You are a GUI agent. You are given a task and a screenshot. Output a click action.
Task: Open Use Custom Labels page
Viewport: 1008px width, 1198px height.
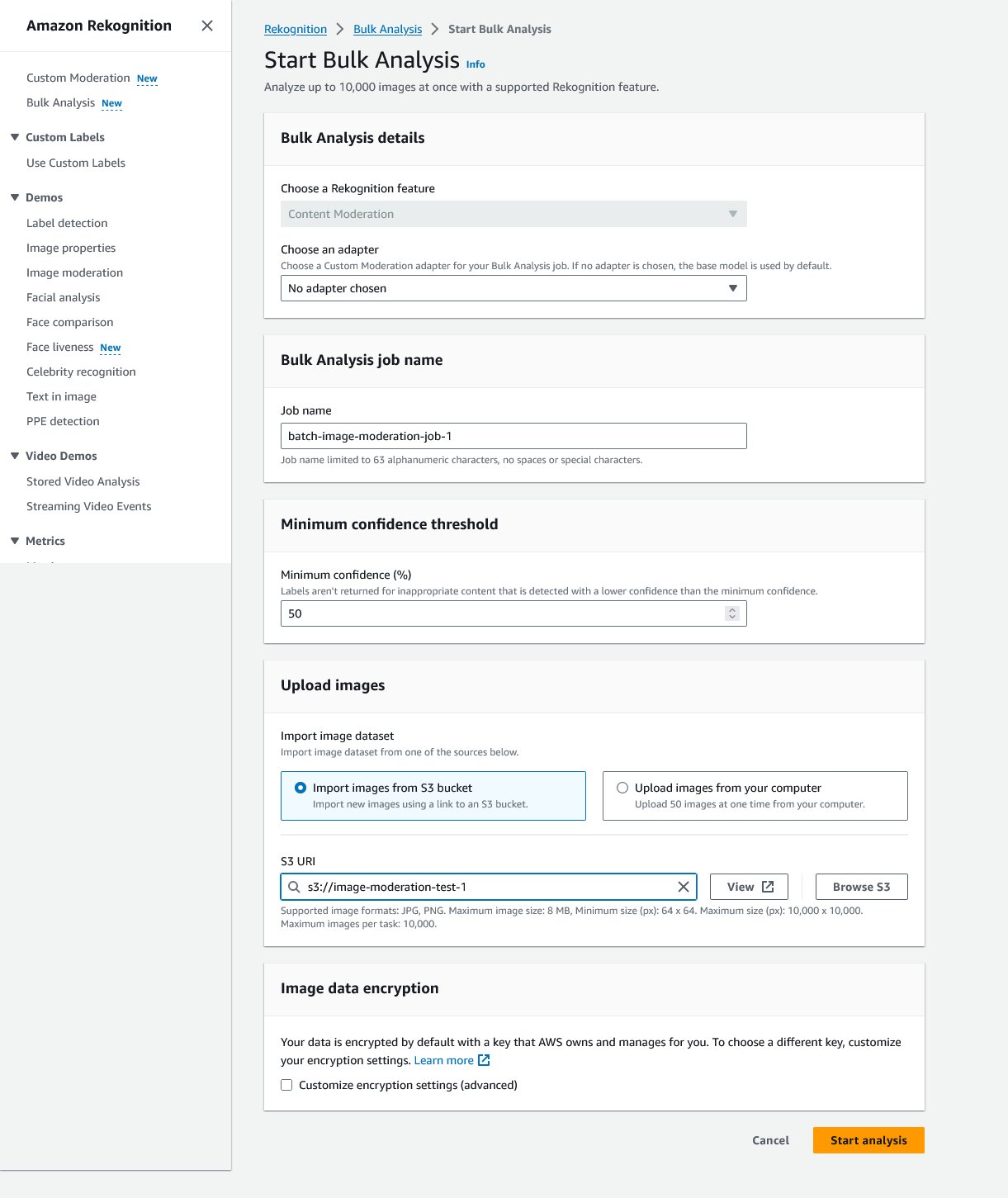tap(76, 163)
